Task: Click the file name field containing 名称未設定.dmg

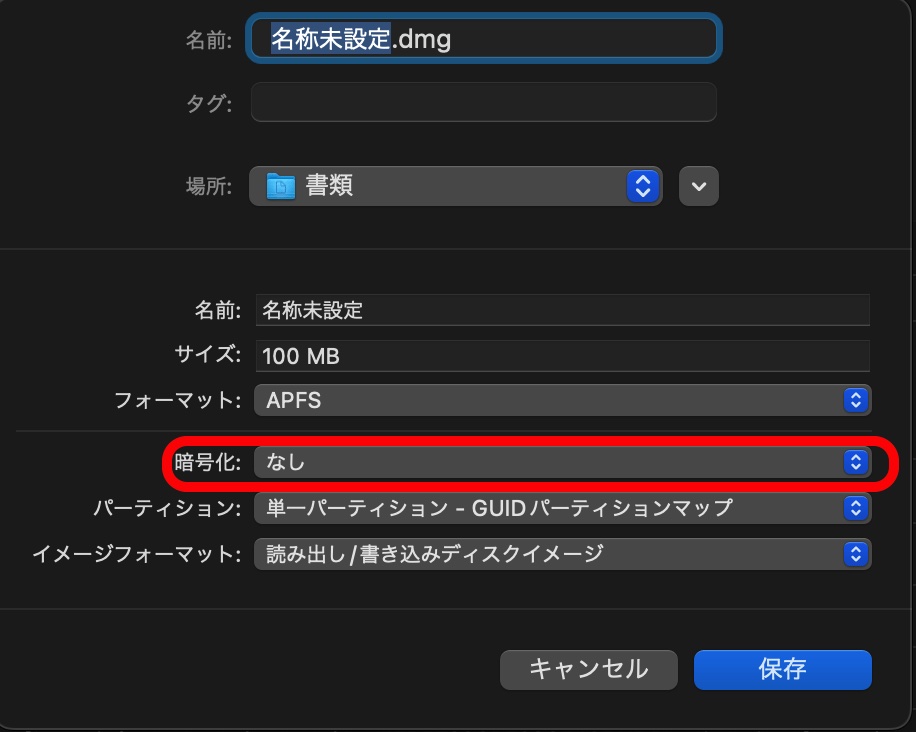Action: [484, 39]
